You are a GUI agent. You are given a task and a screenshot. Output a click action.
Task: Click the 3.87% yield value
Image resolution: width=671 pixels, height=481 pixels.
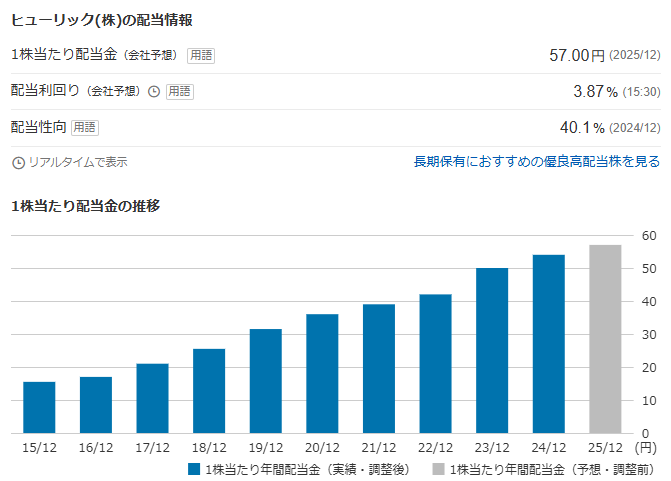[595, 91]
